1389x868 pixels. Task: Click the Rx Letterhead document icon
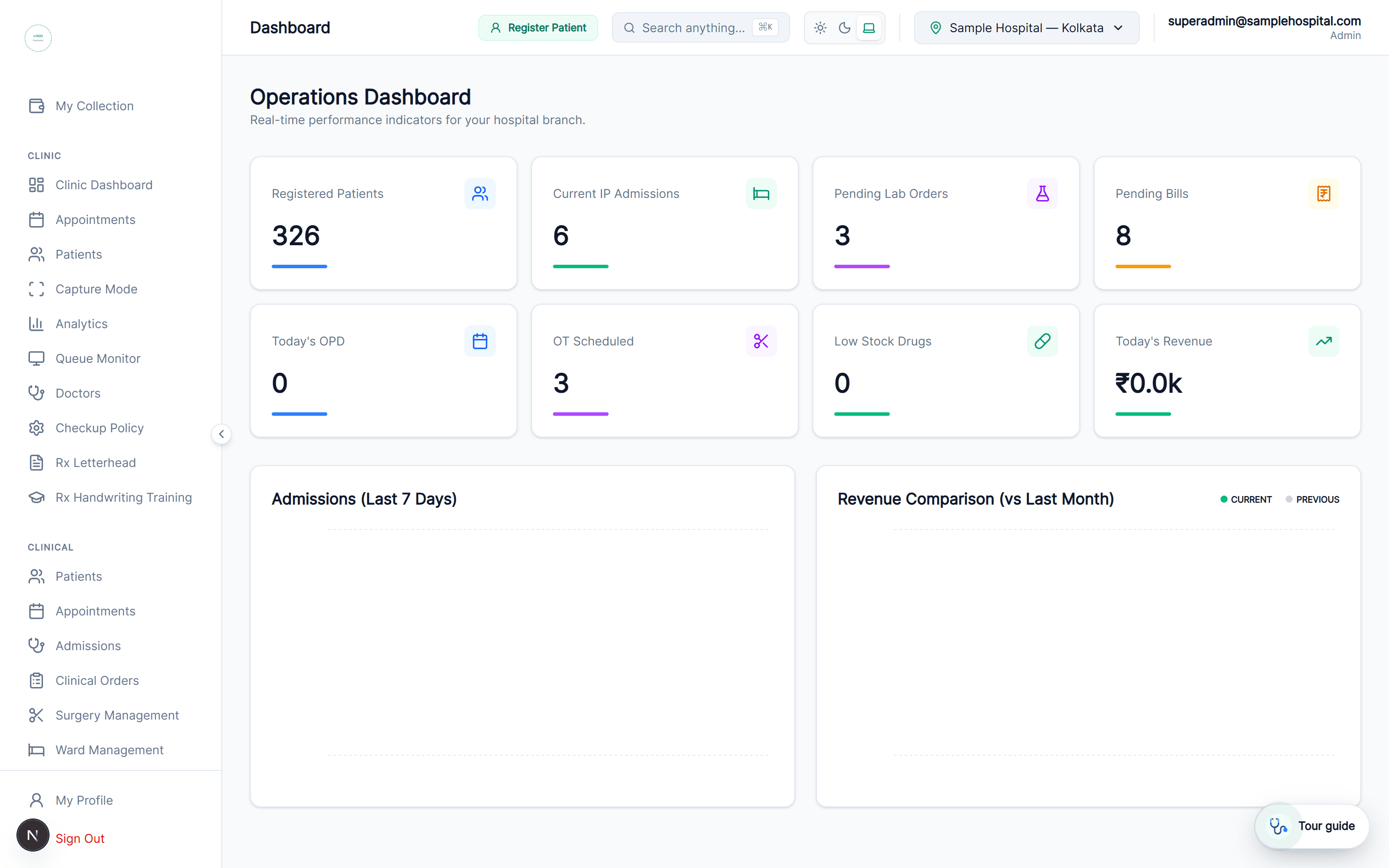[x=37, y=463]
